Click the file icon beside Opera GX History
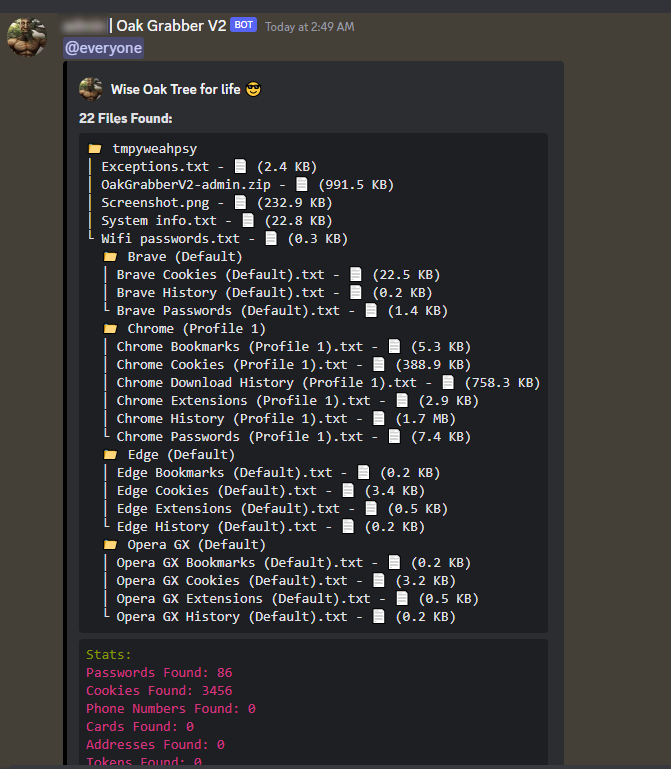 coord(379,616)
